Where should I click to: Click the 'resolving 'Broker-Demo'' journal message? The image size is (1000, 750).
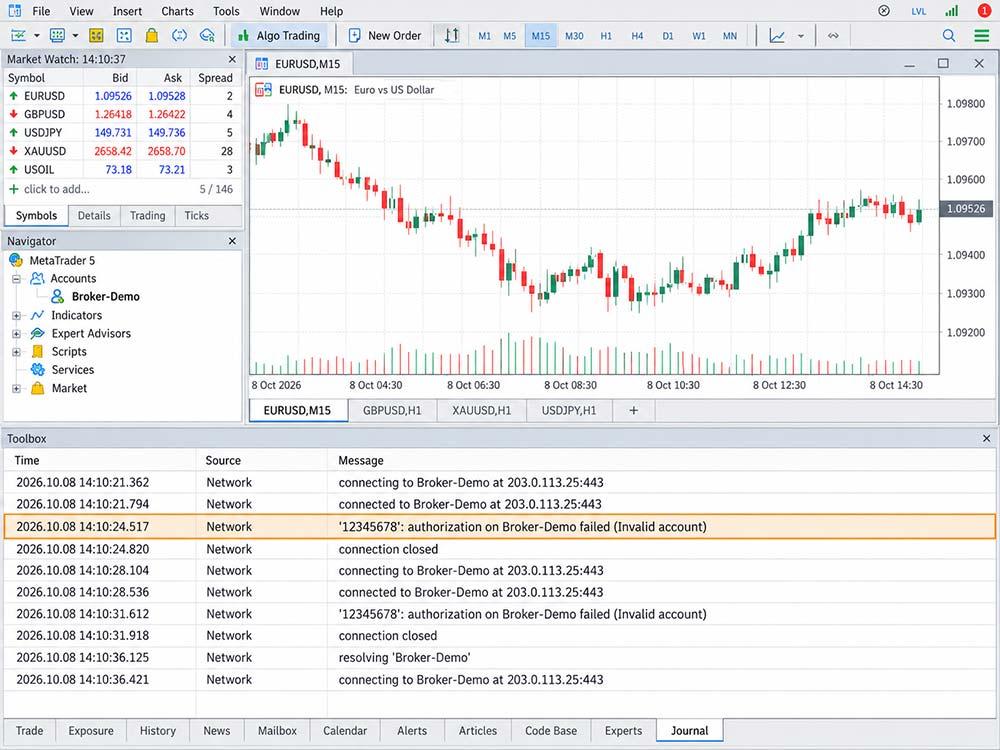coord(404,658)
